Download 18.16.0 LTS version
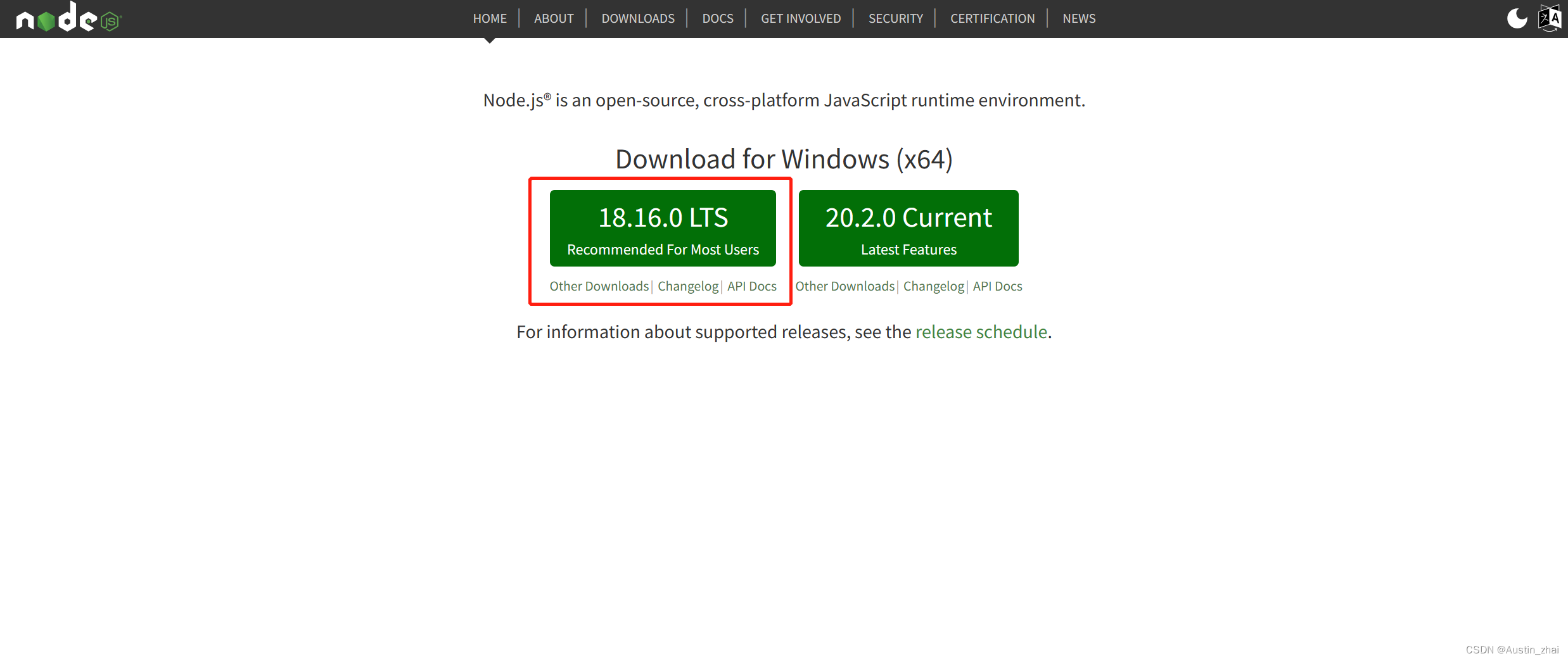Screen dimensions: 1568x661 663,228
